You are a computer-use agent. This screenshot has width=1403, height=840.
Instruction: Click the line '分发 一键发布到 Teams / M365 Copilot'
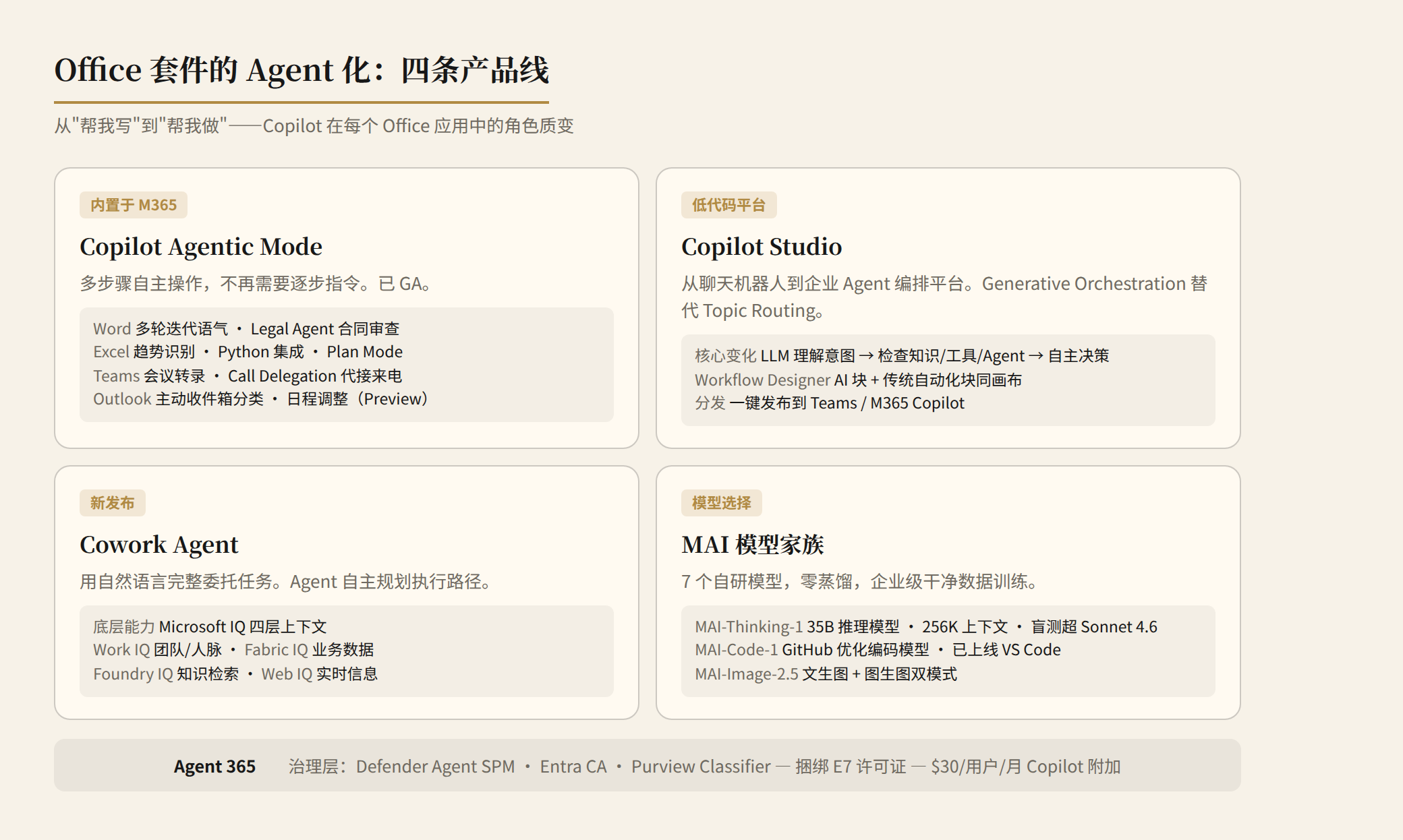830,403
